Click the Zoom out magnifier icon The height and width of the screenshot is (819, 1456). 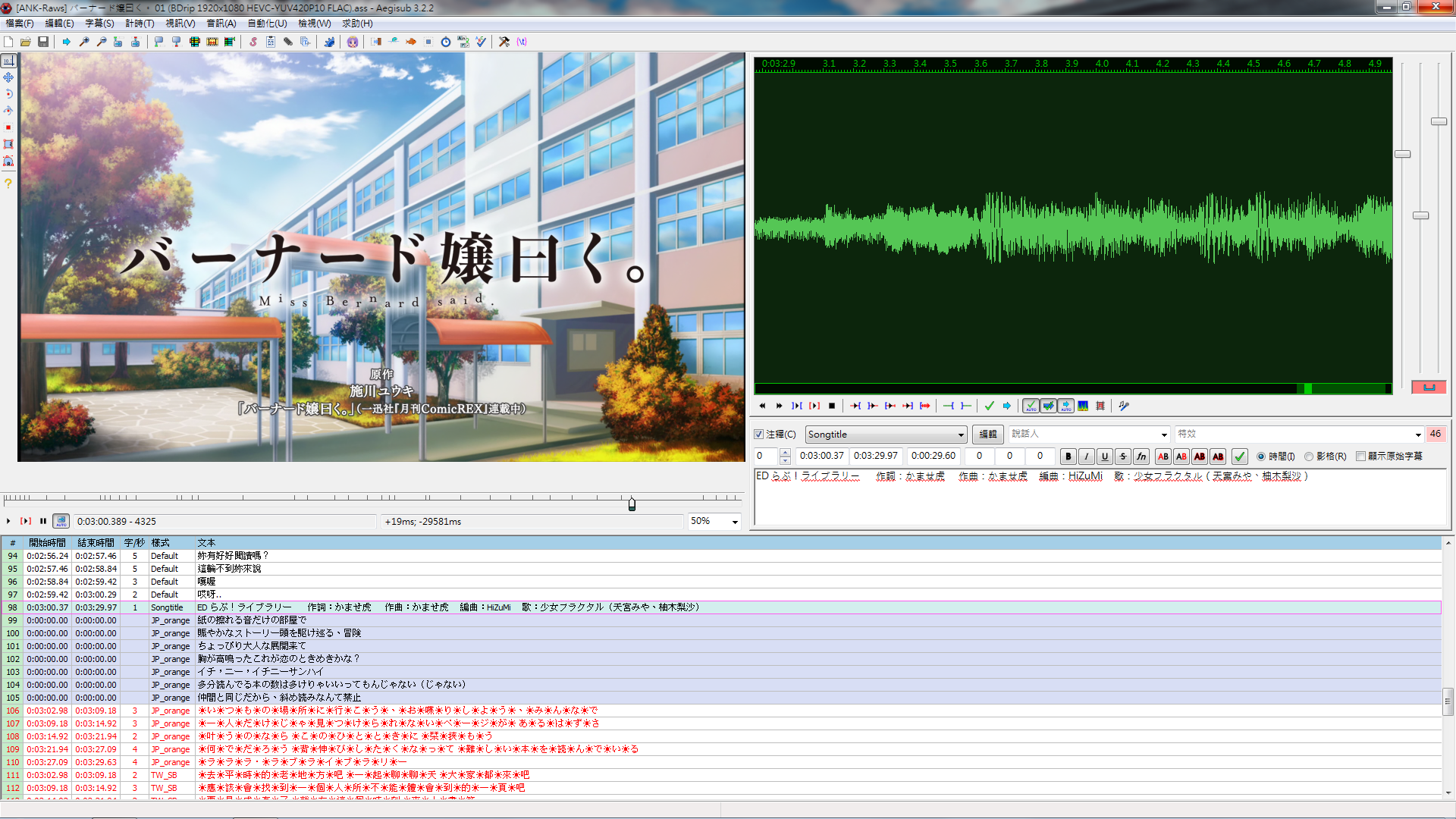tap(102, 42)
